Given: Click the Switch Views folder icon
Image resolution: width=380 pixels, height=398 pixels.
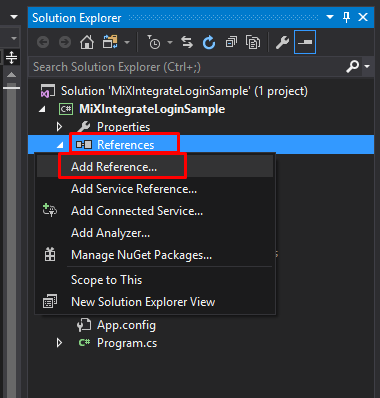Looking at the screenshot, I should pyautogui.click(x=110, y=42).
